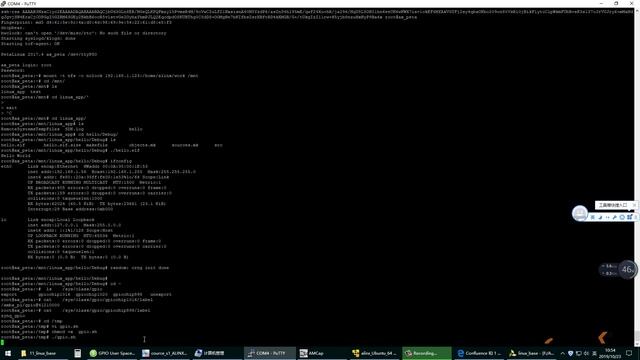Open PuTTY system menu icon in title bar
The height and width of the screenshot is (360, 640).
pos(3,3)
